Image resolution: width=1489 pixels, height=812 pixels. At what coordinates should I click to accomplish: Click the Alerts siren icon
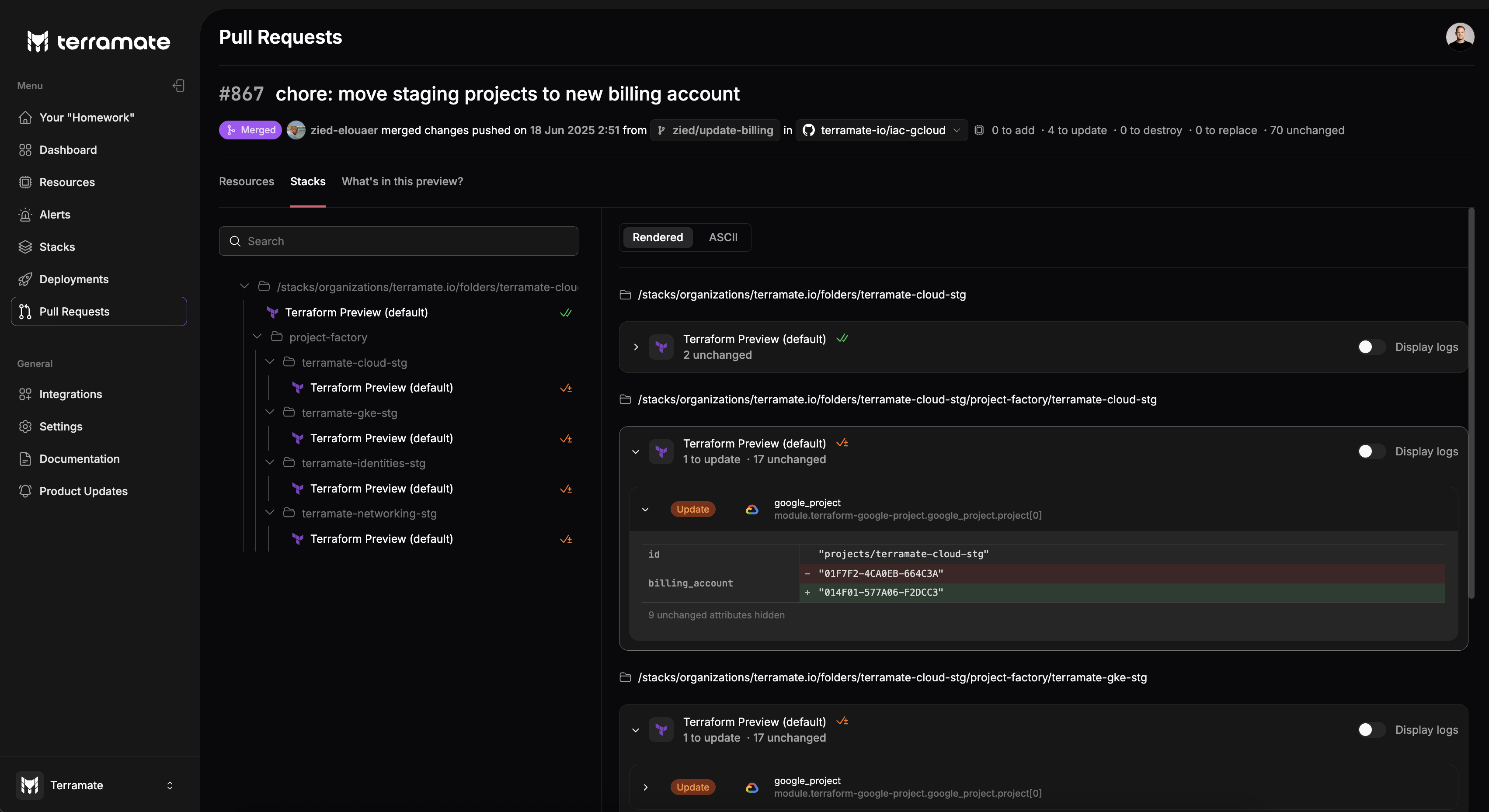tap(25, 215)
